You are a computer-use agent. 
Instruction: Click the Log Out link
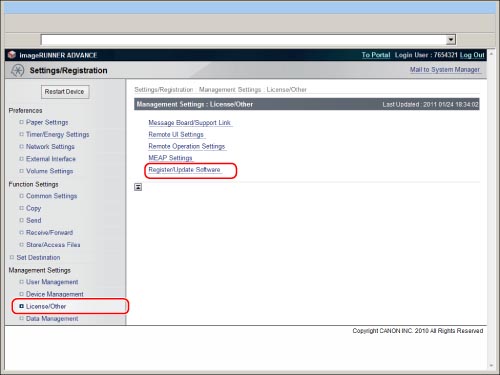point(472,55)
